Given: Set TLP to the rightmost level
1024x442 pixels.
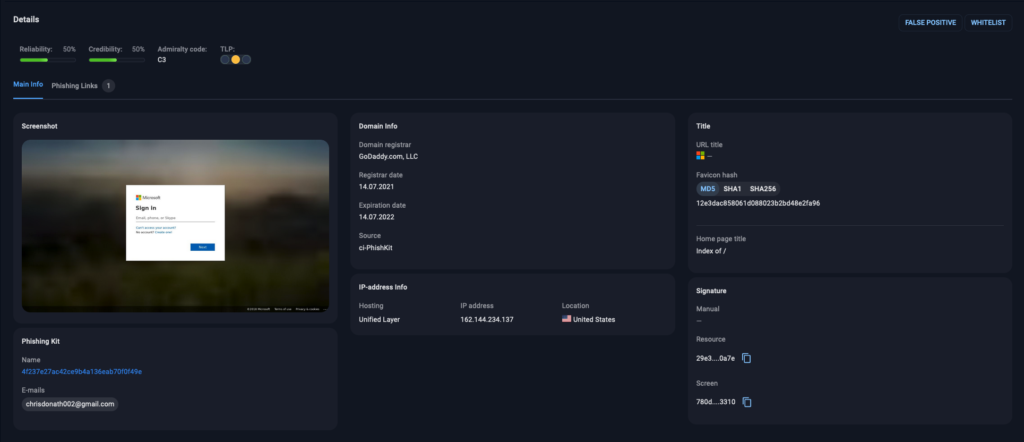Looking at the screenshot, I should click(246, 60).
